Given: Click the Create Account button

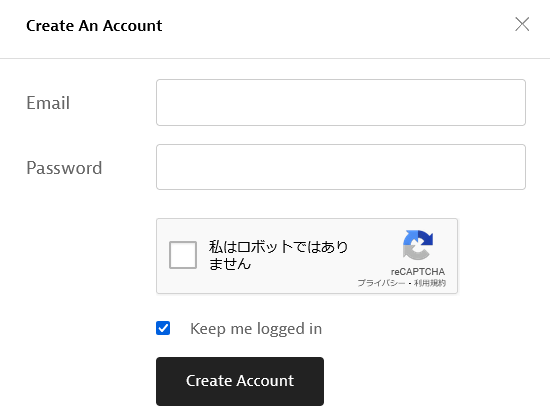Looking at the screenshot, I should (x=240, y=381).
